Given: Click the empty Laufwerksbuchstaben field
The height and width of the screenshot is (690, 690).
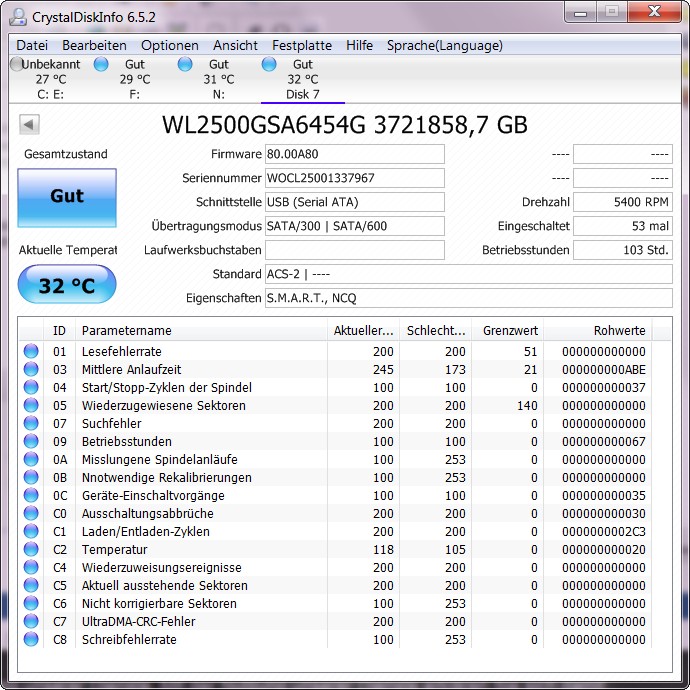Looking at the screenshot, I should 355,250.
